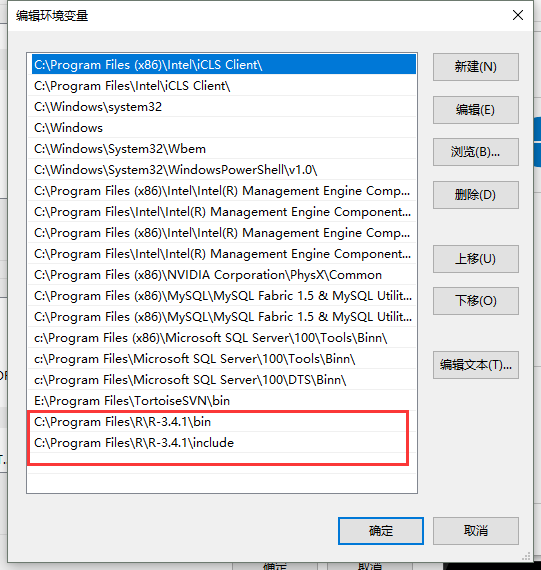This screenshot has height=570, width=541.
Task: Confirm changes with 确定 button
Action: pos(381,531)
